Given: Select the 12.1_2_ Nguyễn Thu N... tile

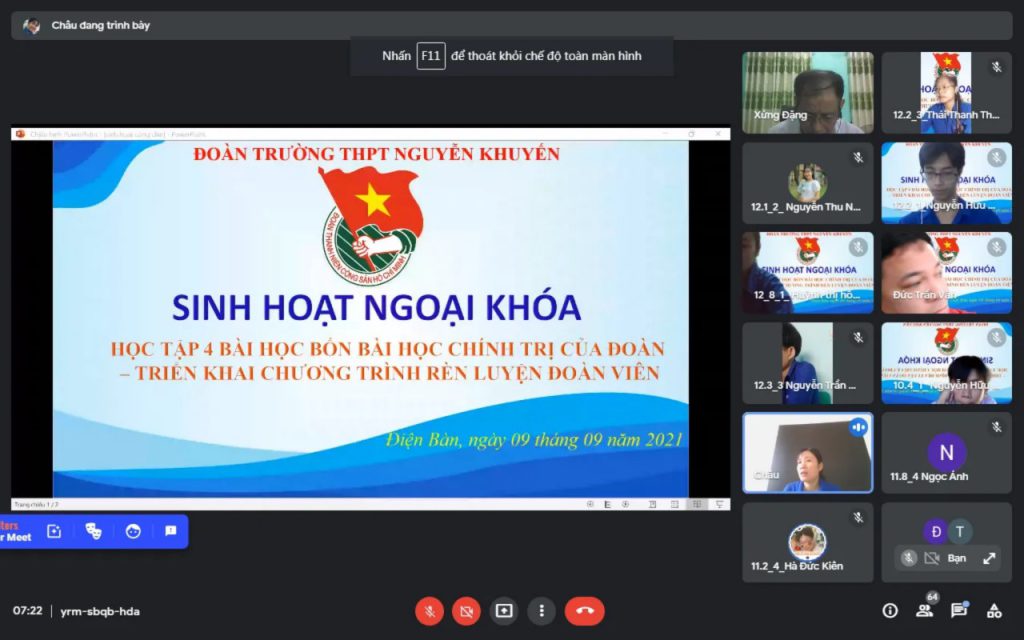Looking at the screenshot, I should pyautogui.click(x=808, y=183).
